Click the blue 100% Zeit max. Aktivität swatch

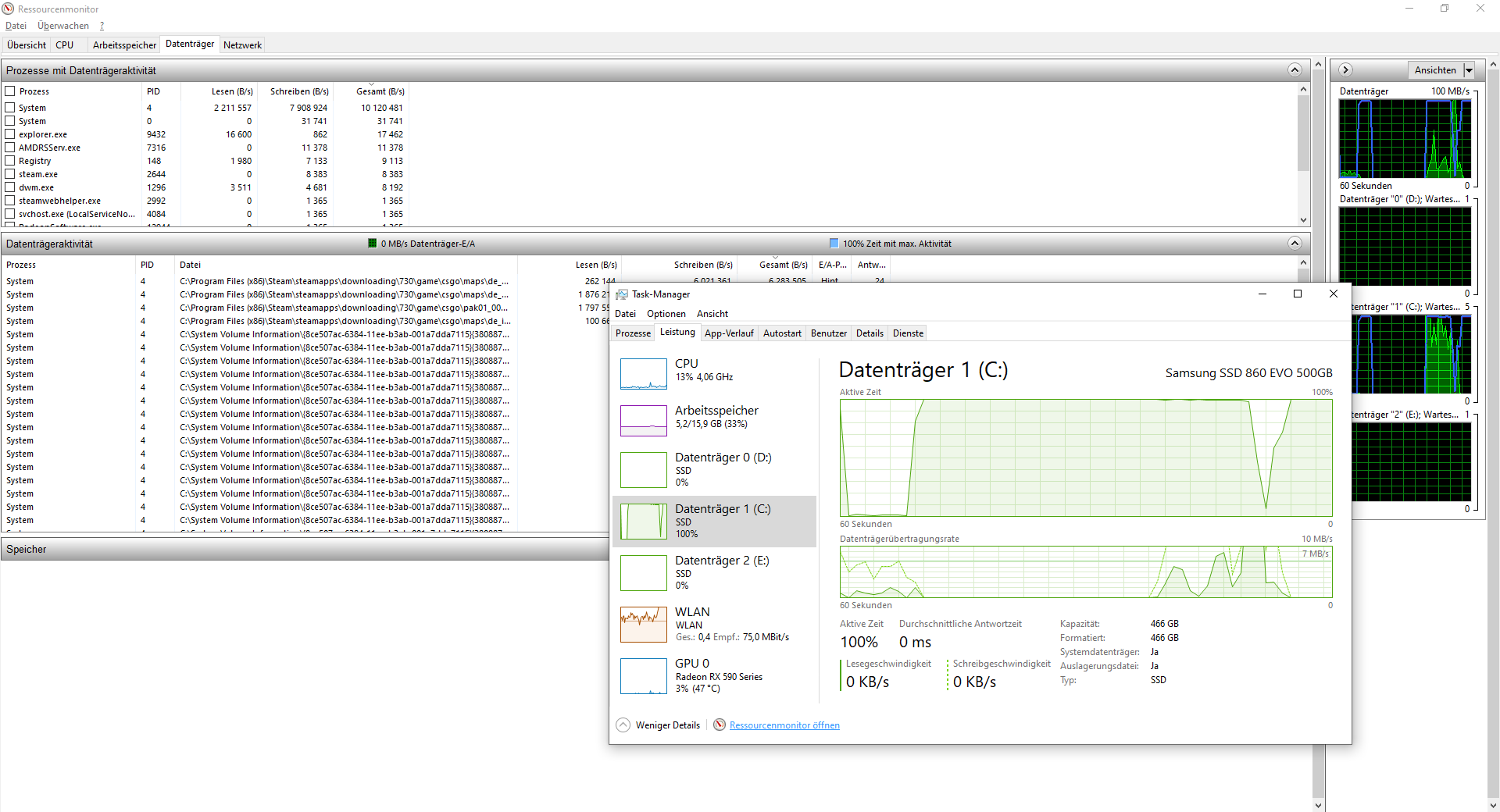click(834, 244)
